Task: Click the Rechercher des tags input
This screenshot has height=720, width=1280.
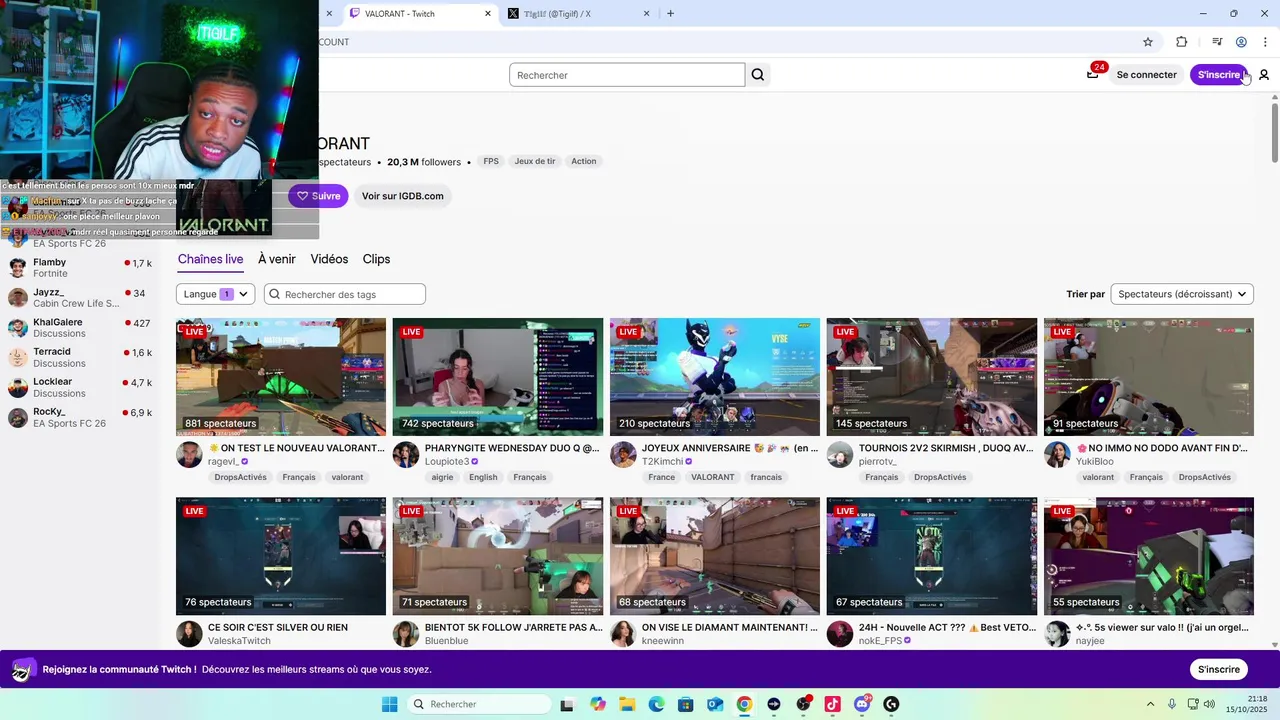Action: tap(345, 294)
